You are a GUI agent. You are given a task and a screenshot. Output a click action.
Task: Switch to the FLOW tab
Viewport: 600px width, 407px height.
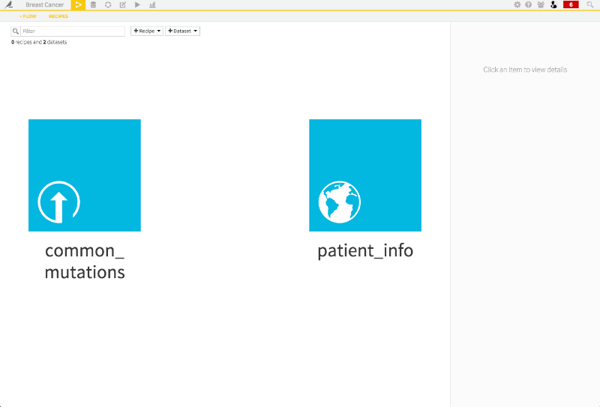coord(28,16)
